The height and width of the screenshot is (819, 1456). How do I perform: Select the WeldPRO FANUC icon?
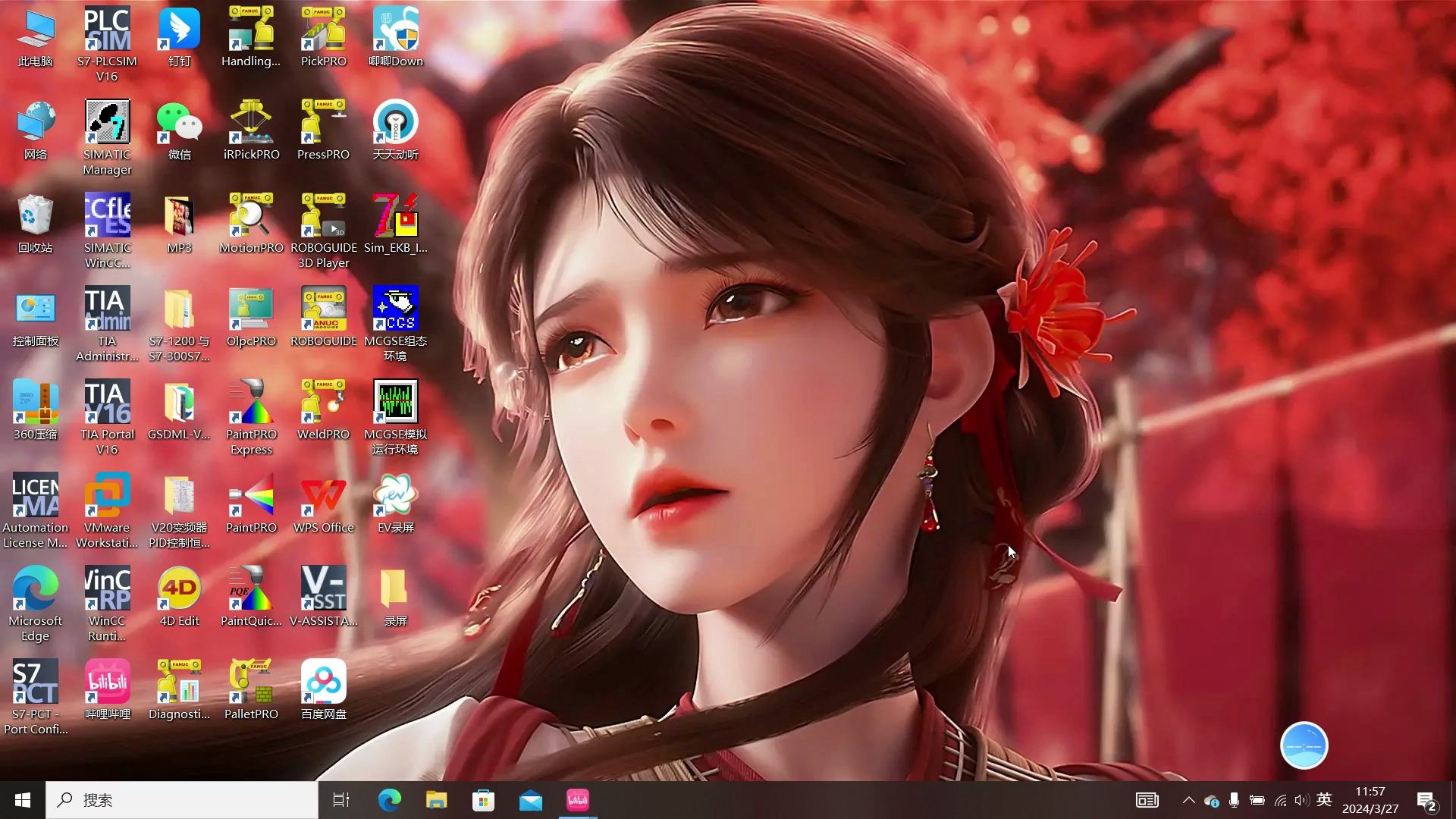tap(324, 403)
